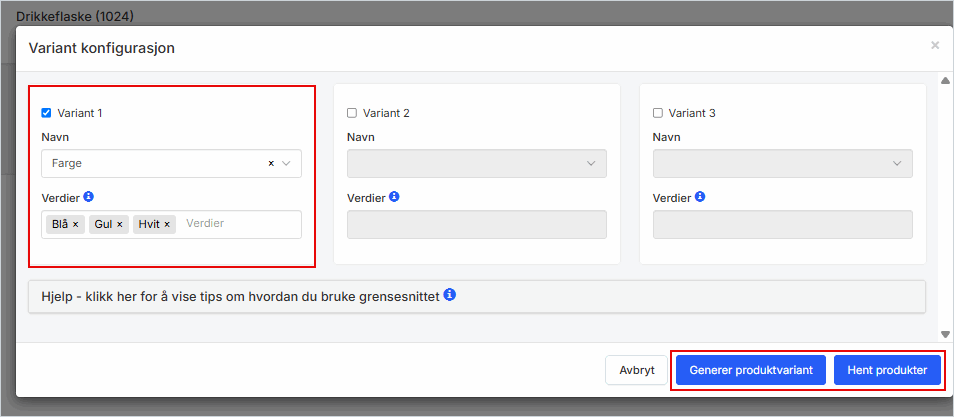Click info icon next to Variant 1 Verdier
The width and height of the screenshot is (954, 417).
point(89,197)
